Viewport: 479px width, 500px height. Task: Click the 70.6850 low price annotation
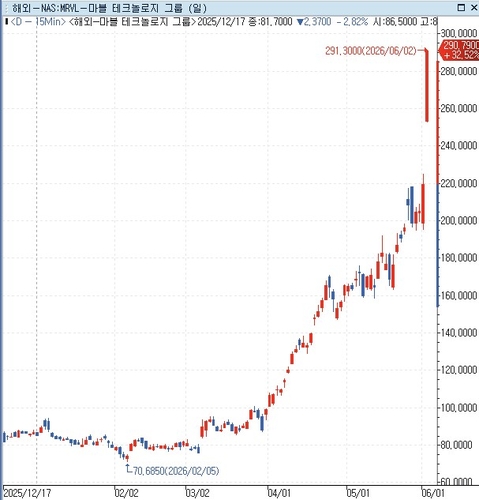176,471
